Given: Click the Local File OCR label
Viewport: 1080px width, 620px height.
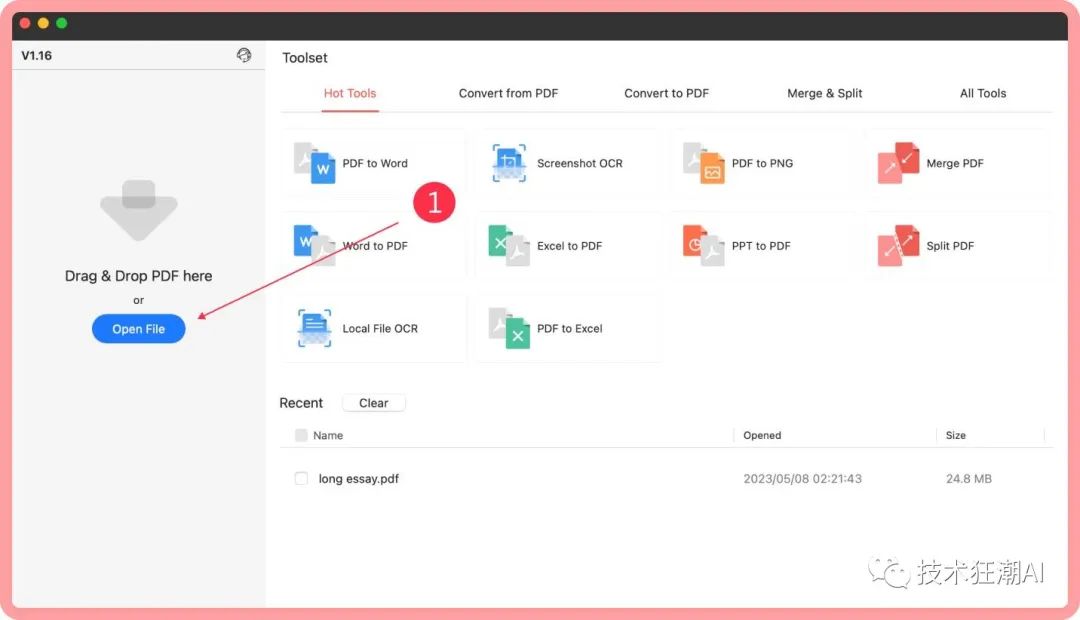Looking at the screenshot, I should pos(380,329).
